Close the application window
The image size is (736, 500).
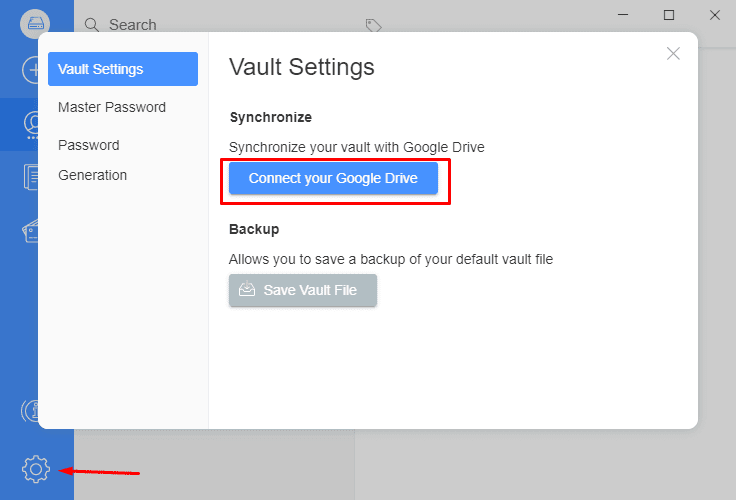(715, 15)
